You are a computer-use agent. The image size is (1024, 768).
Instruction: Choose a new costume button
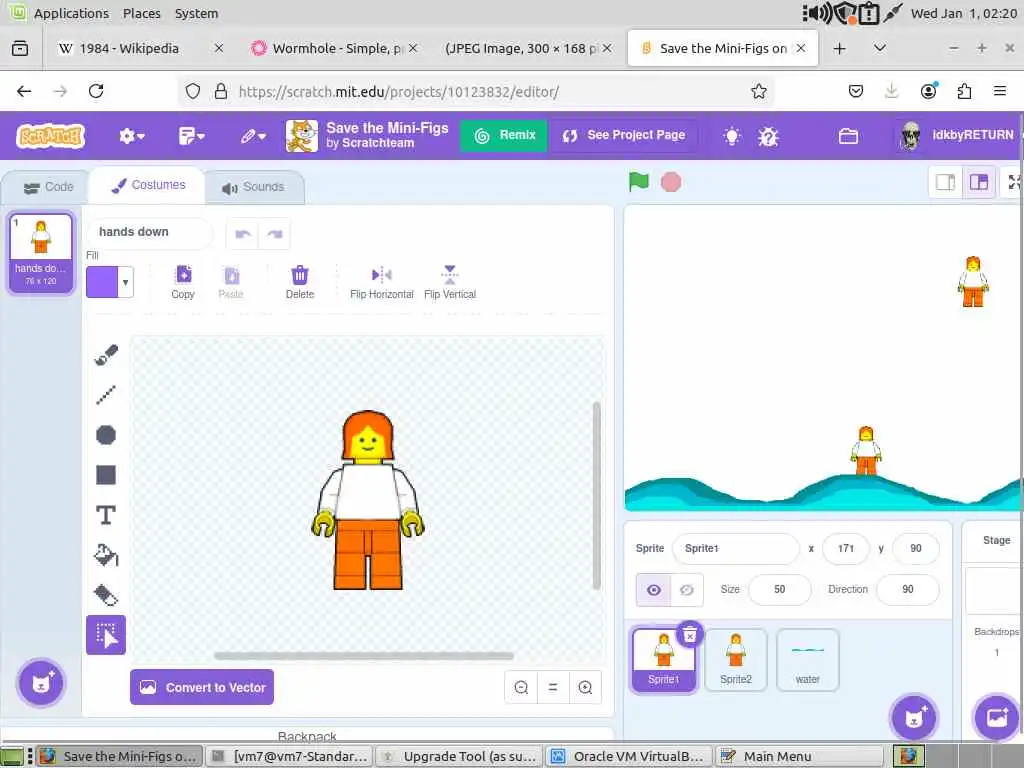41,682
